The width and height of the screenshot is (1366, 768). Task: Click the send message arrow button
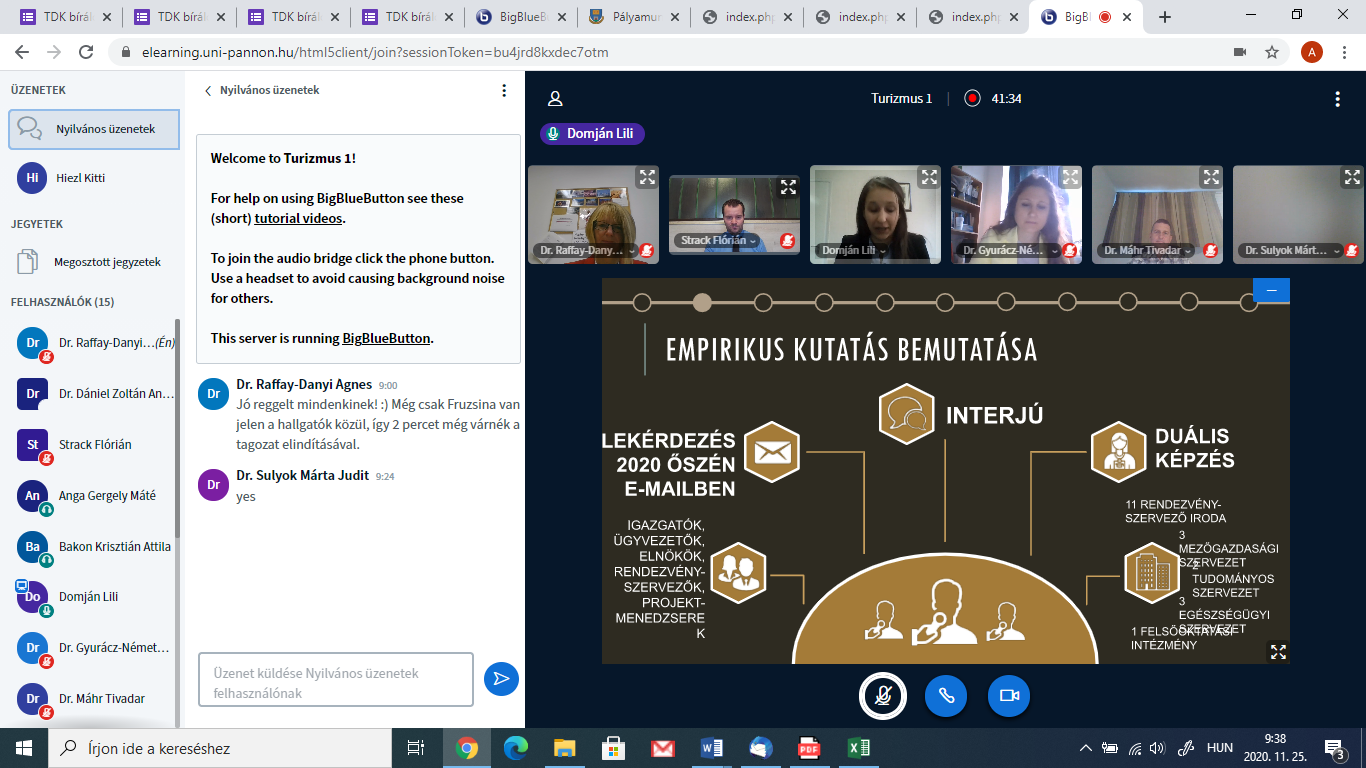coord(501,679)
